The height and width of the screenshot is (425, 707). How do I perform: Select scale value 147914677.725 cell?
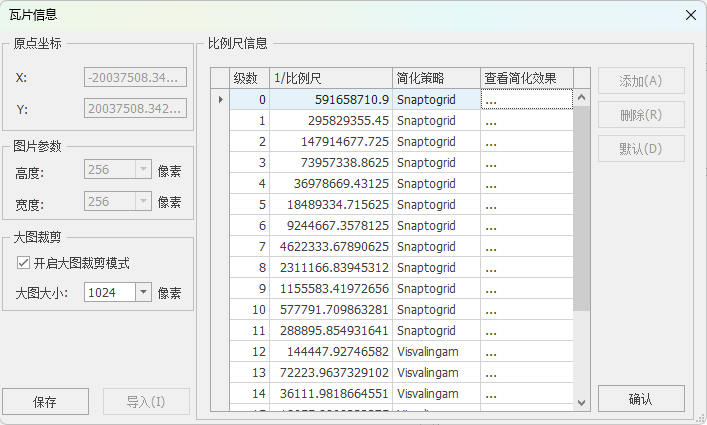tap(330, 142)
